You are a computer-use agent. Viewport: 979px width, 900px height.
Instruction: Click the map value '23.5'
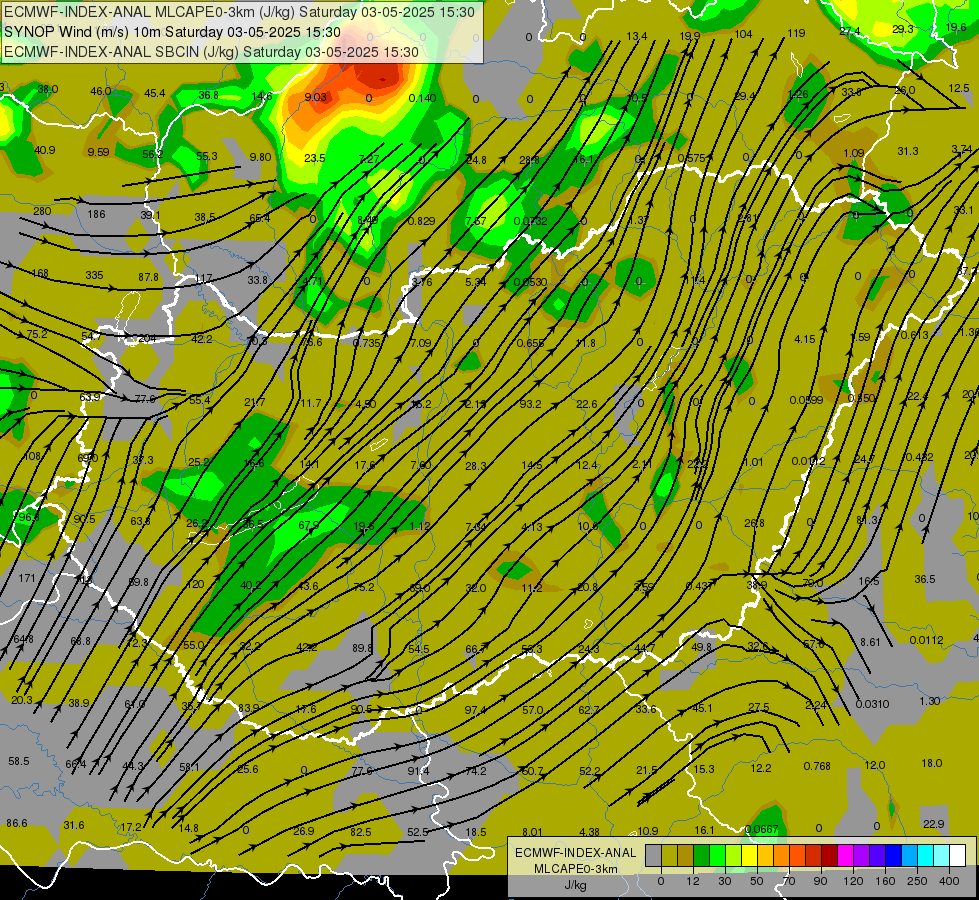click(315, 158)
